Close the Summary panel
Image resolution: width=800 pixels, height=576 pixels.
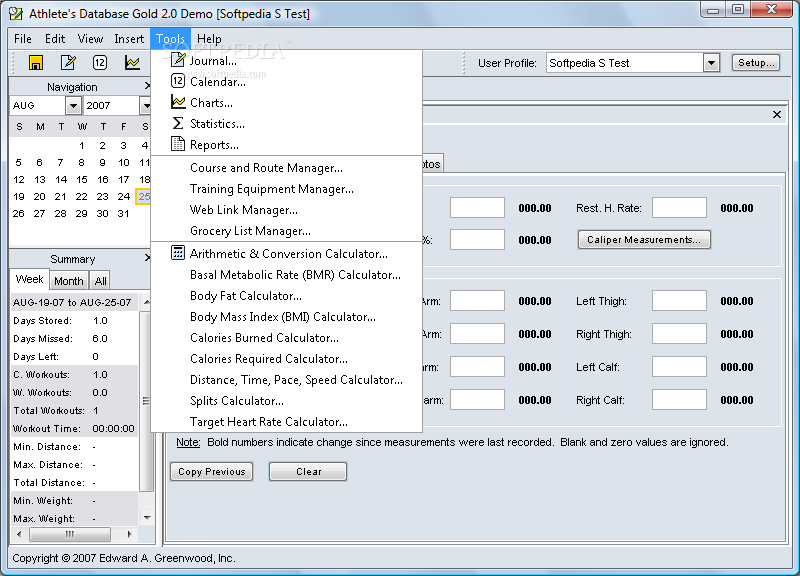click(x=147, y=258)
